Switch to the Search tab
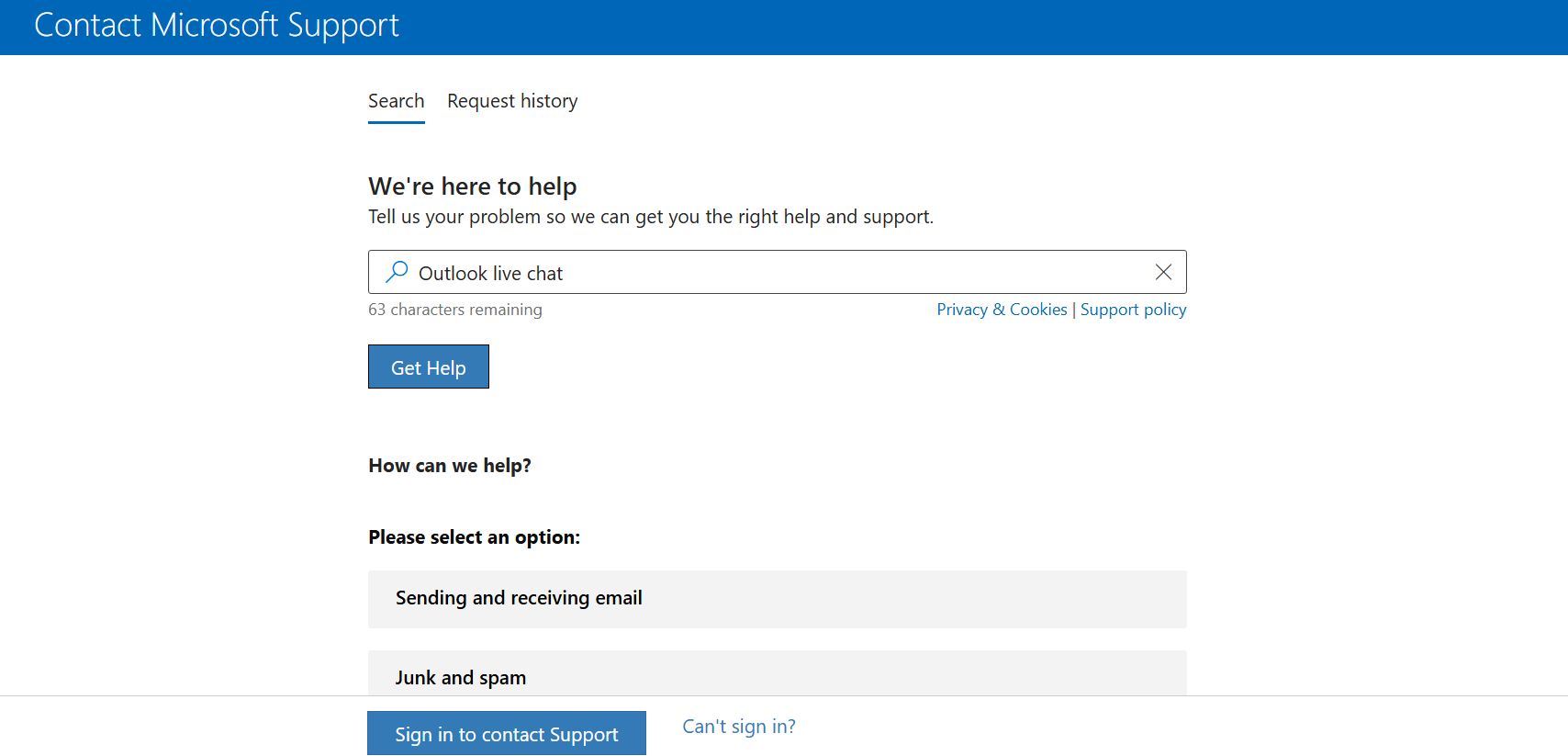 (x=397, y=101)
